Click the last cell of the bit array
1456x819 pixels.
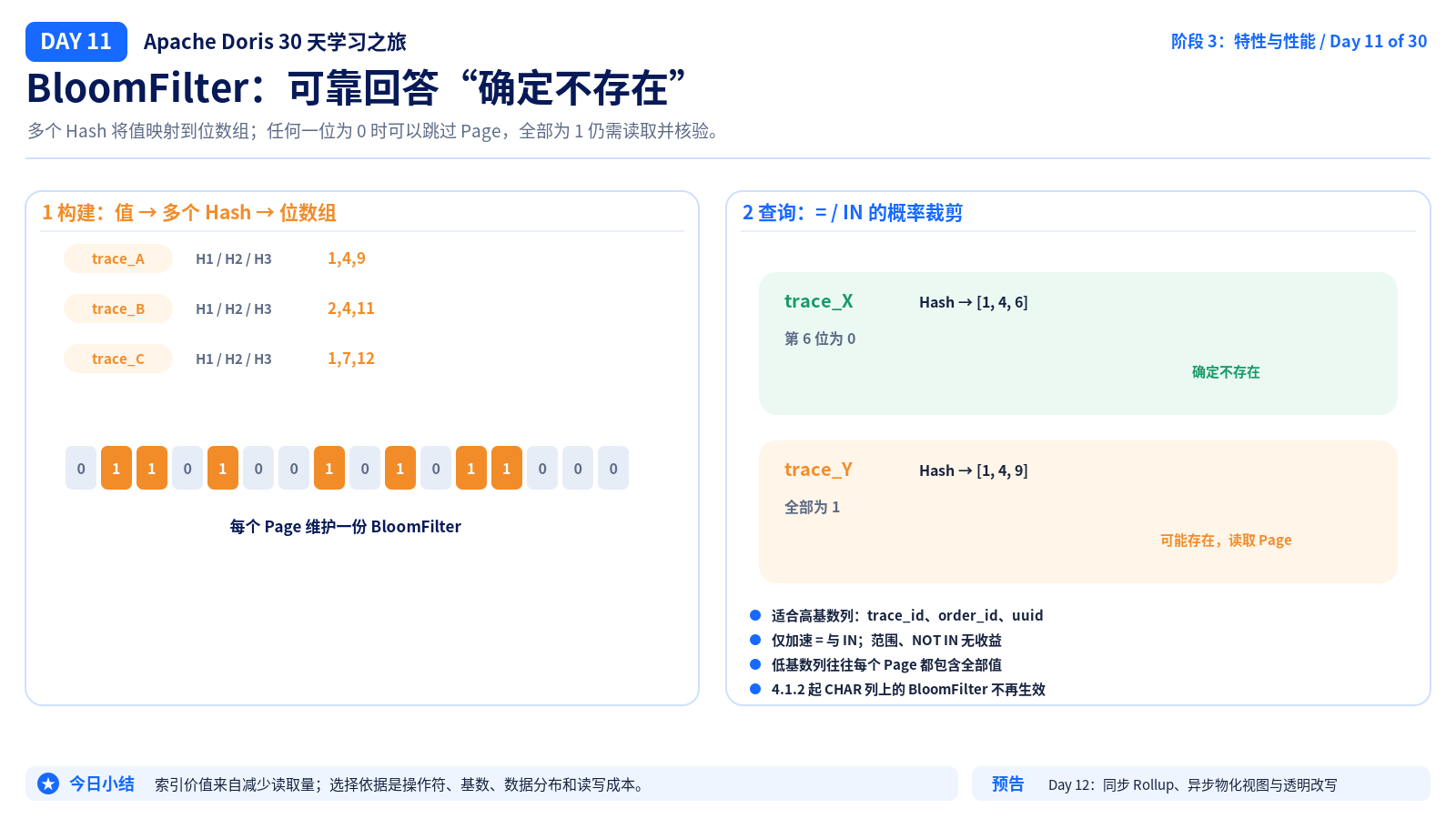click(613, 468)
